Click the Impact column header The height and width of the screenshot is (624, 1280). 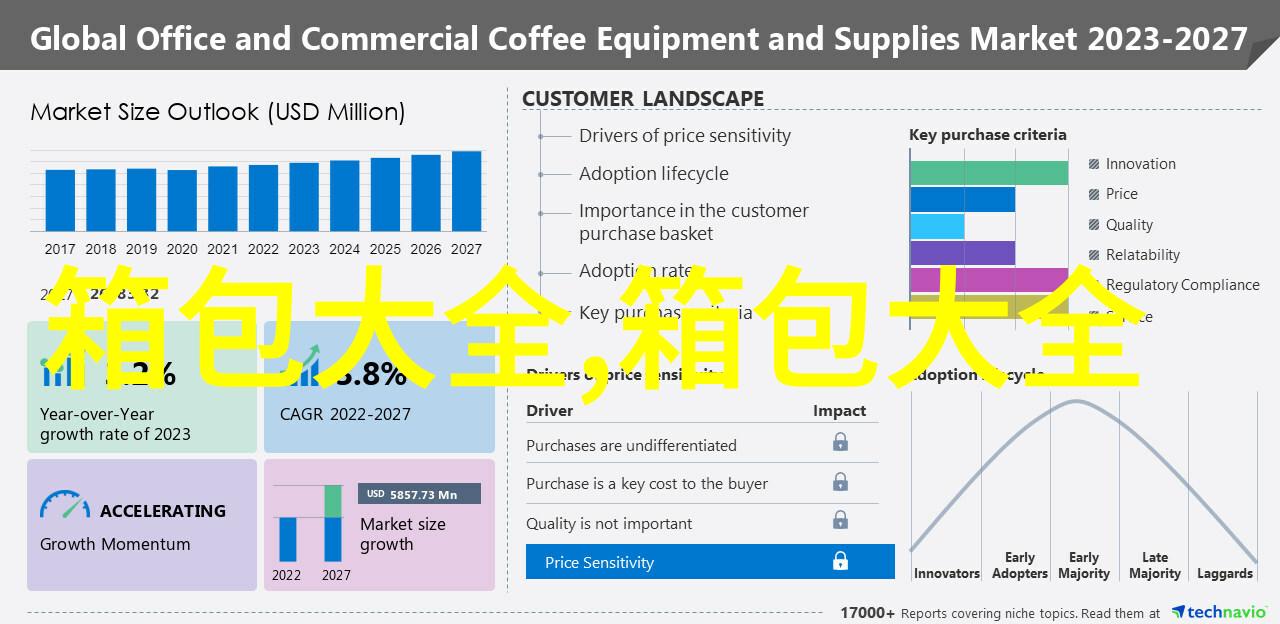(840, 410)
